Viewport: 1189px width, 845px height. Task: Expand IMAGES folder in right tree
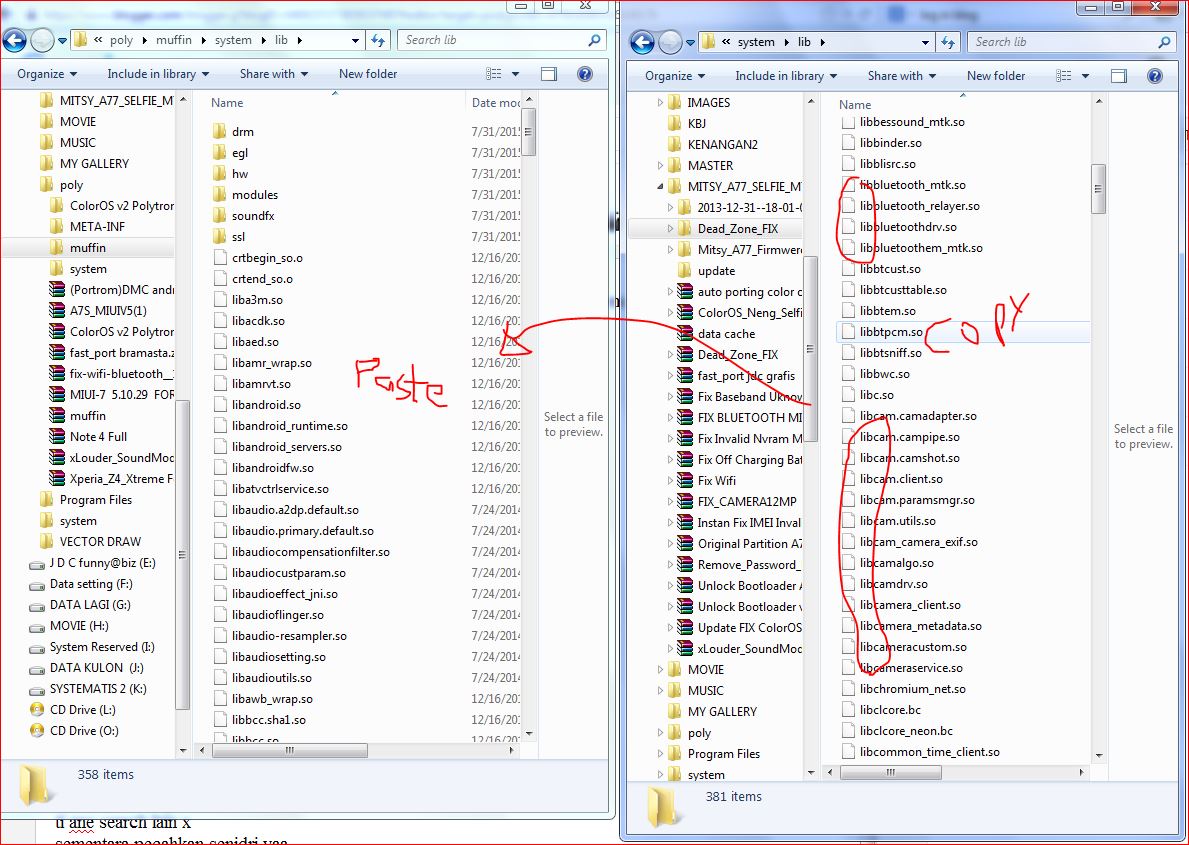[x=660, y=102]
